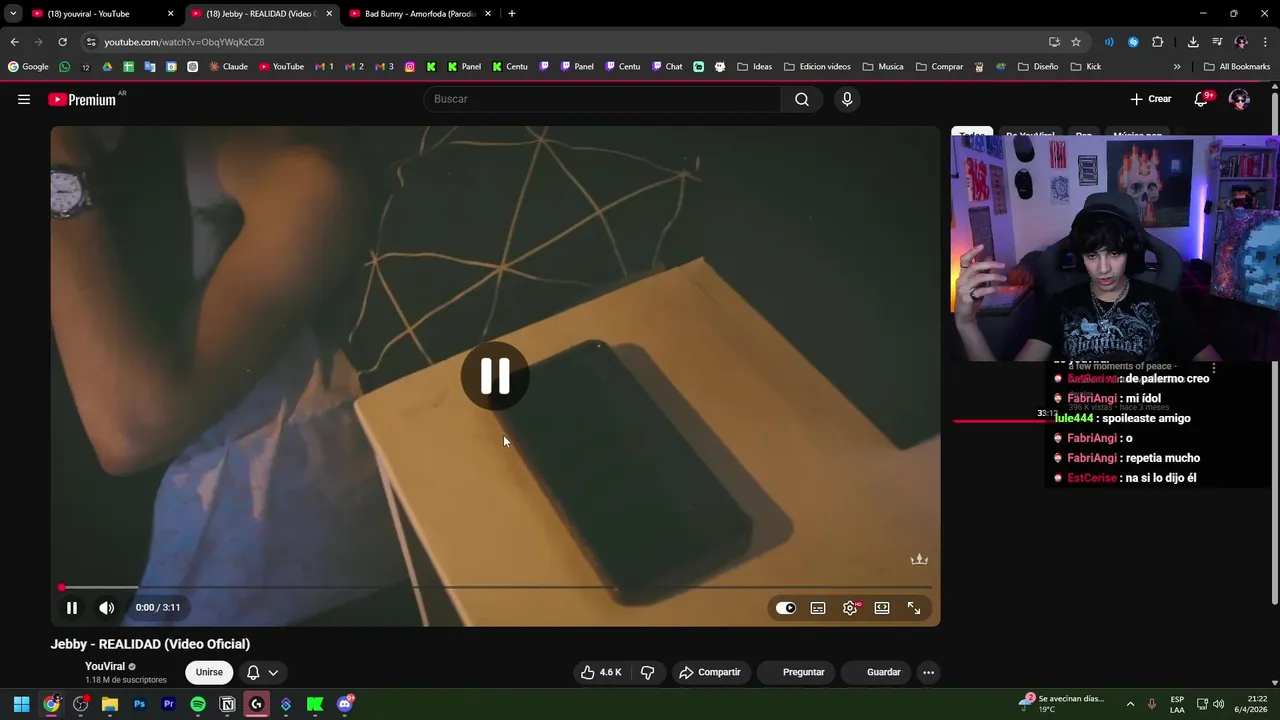Open the Comprar bookmarks folder
This screenshot has width=1280, height=720.
939,67
